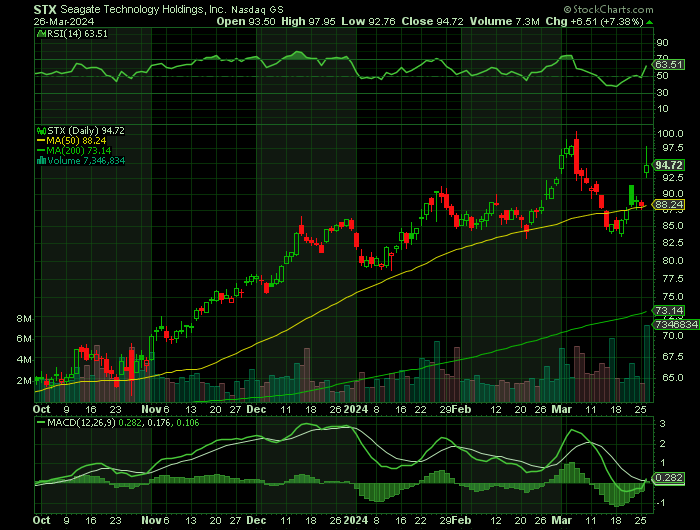Viewport: 700px width, 530px height.
Task: Click 'Seagate Technology Holdings, Inc.' company name
Action: pos(144,9)
